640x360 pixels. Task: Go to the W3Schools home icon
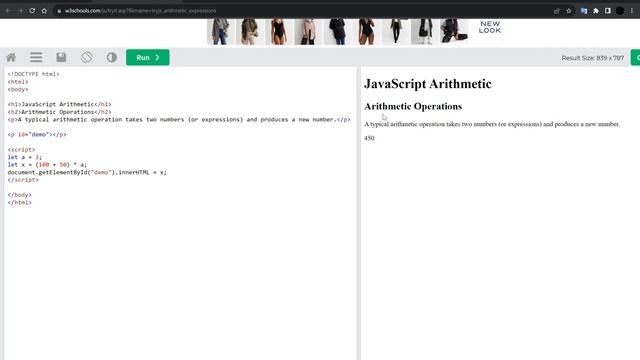click(11, 58)
